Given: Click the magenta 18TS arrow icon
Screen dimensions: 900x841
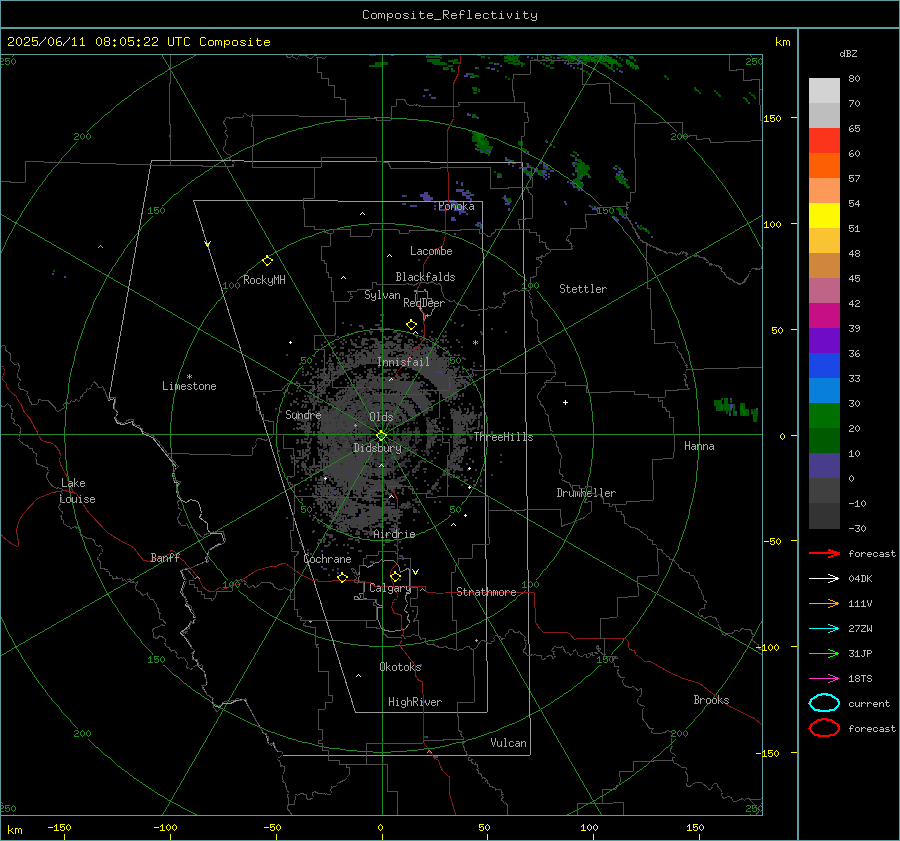Looking at the screenshot, I should click(x=824, y=679).
